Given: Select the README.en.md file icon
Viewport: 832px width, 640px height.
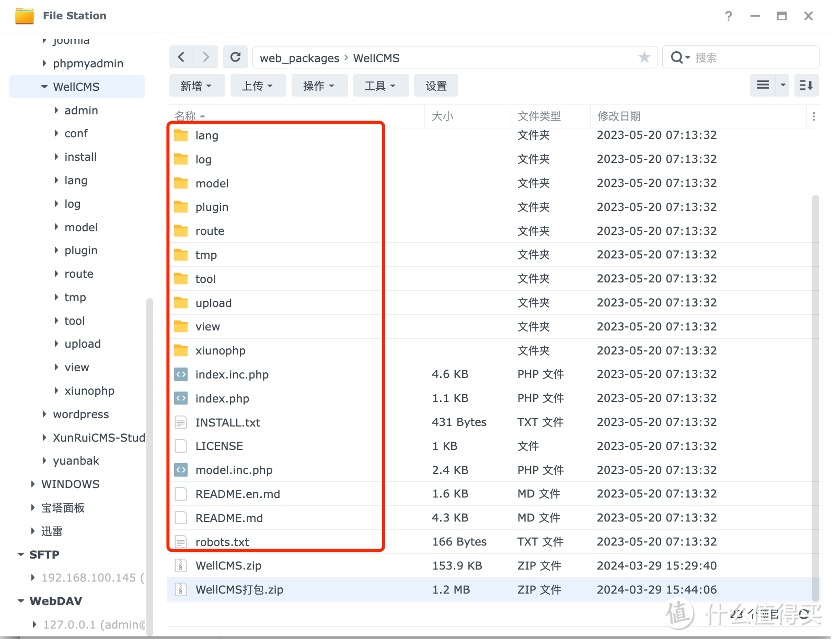Looking at the screenshot, I should pos(181,494).
